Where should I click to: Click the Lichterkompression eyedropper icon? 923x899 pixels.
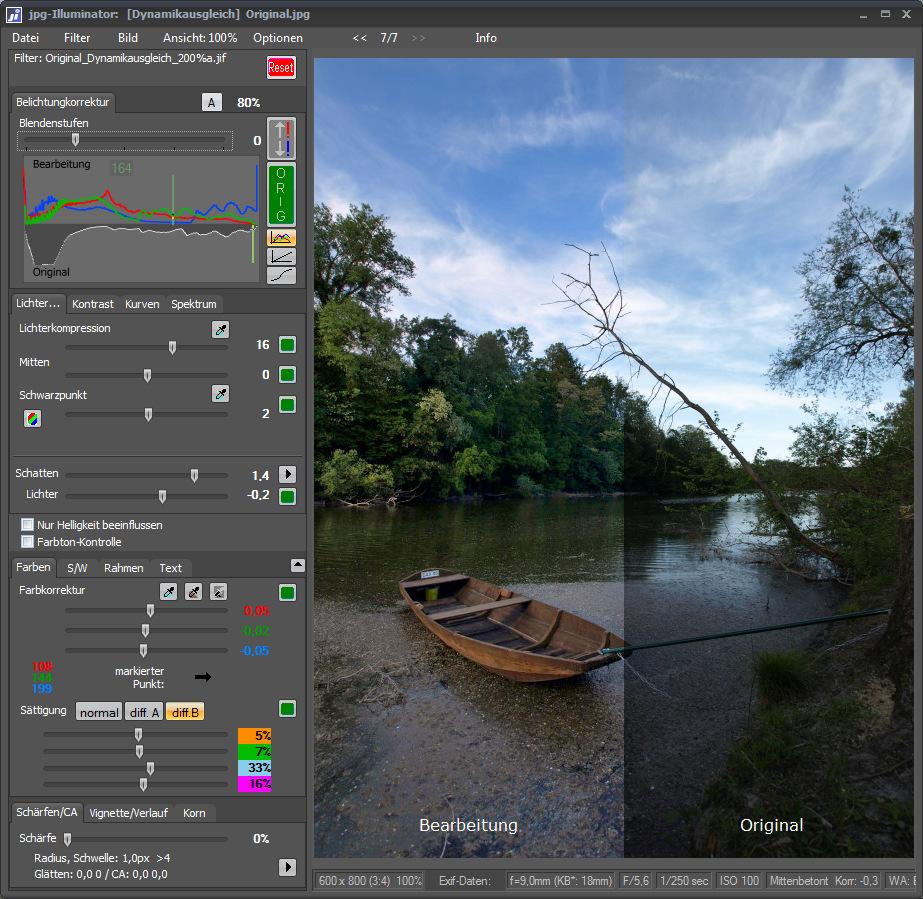point(220,329)
